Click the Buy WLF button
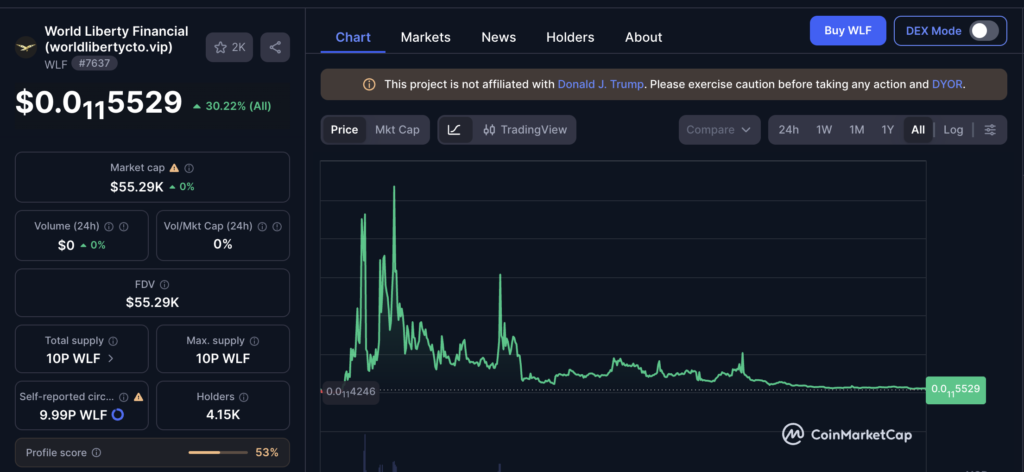The height and width of the screenshot is (472, 1024). [847, 31]
